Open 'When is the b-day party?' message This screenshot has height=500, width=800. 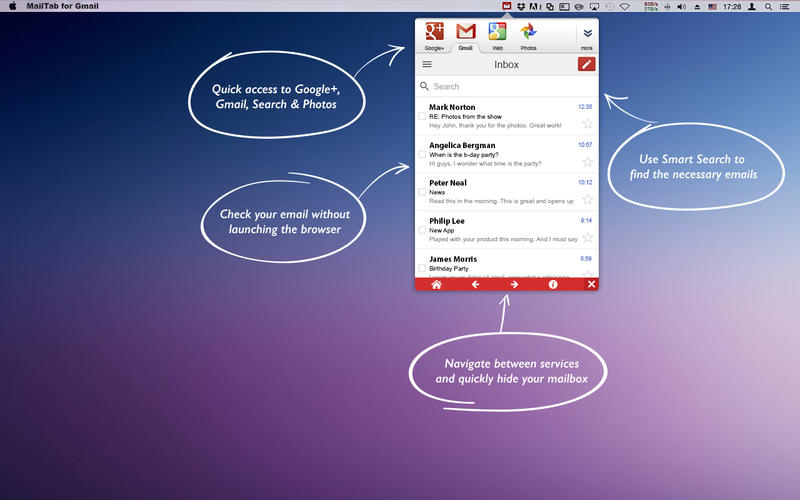(x=507, y=154)
